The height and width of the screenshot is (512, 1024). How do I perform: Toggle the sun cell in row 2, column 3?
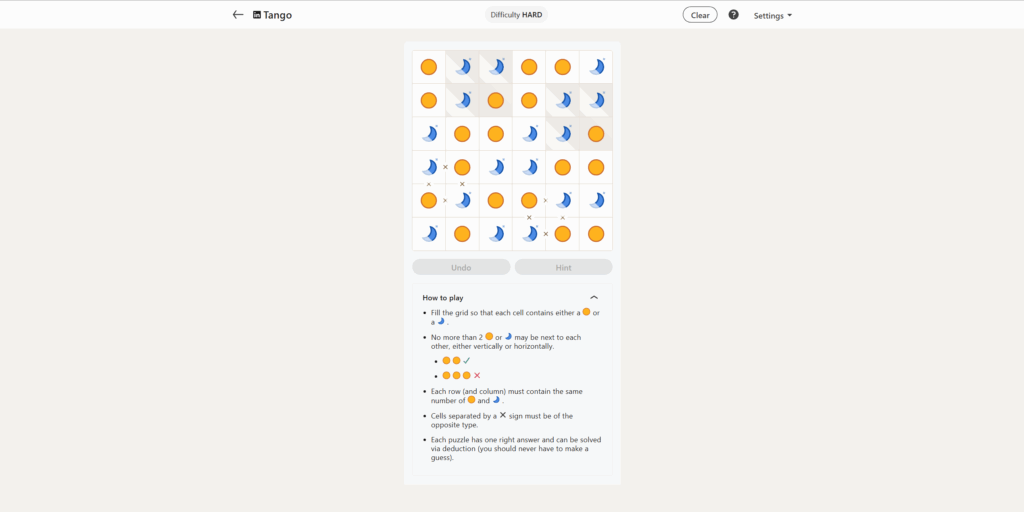[x=496, y=100]
